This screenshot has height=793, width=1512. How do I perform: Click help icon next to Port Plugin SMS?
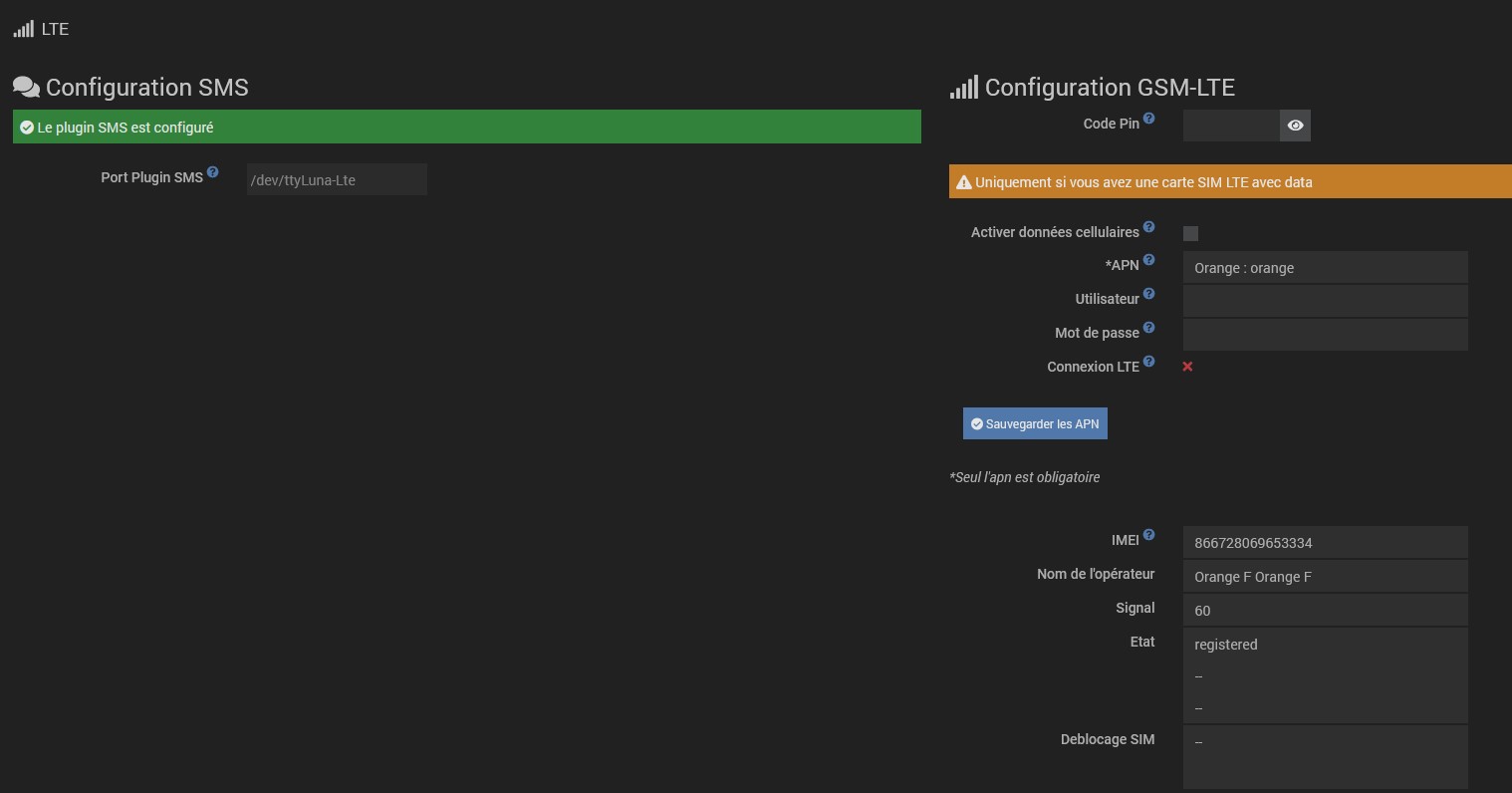212,172
